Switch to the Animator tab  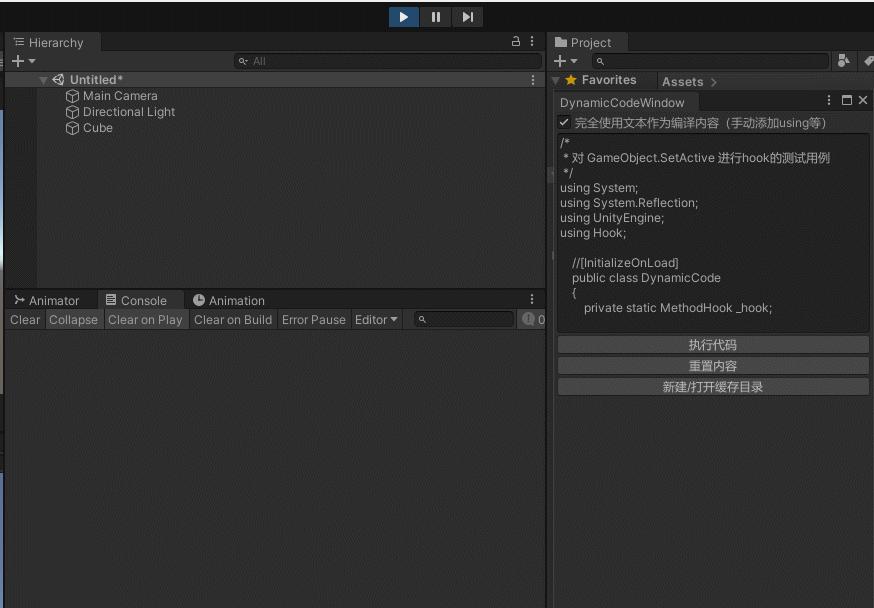(47, 300)
